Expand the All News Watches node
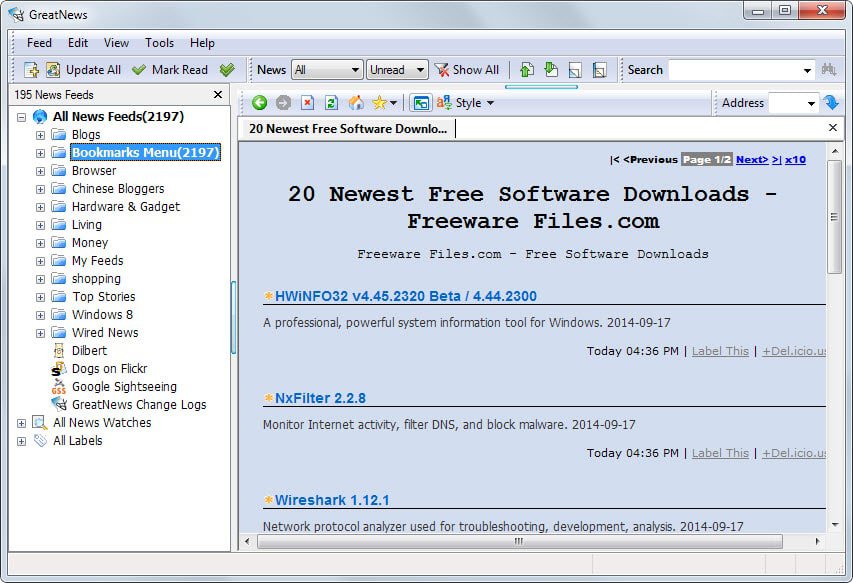This screenshot has height=583, width=853. (21, 423)
